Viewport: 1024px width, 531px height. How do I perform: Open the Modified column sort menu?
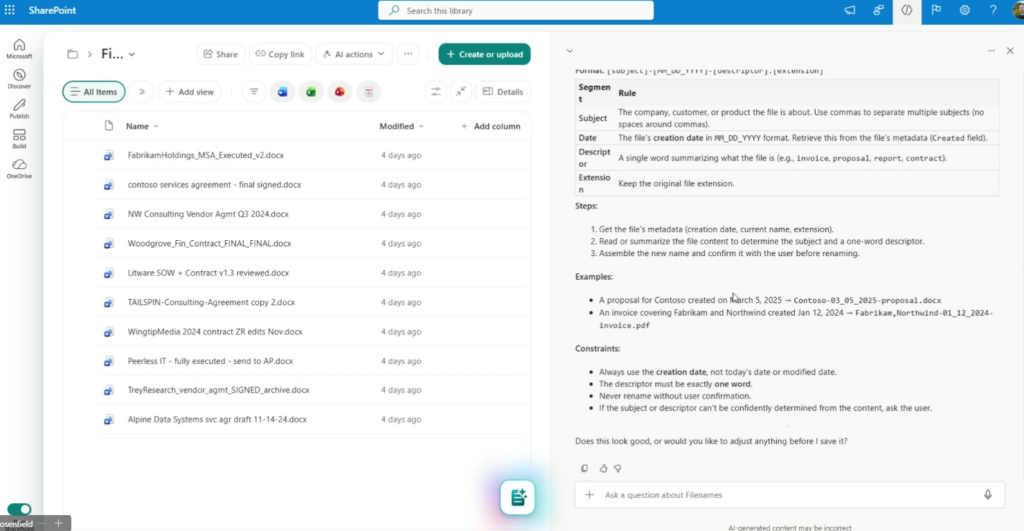(x=402, y=126)
